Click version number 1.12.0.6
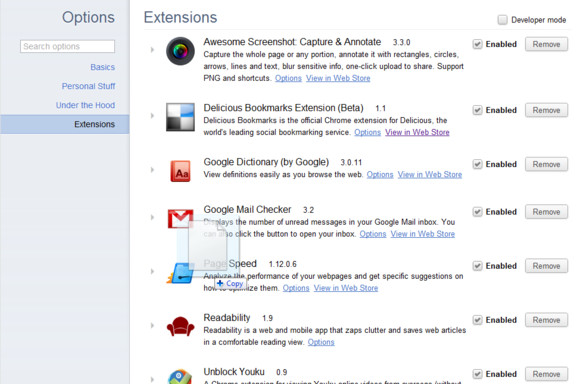This screenshot has height=384, width=580. click(x=283, y=264)
